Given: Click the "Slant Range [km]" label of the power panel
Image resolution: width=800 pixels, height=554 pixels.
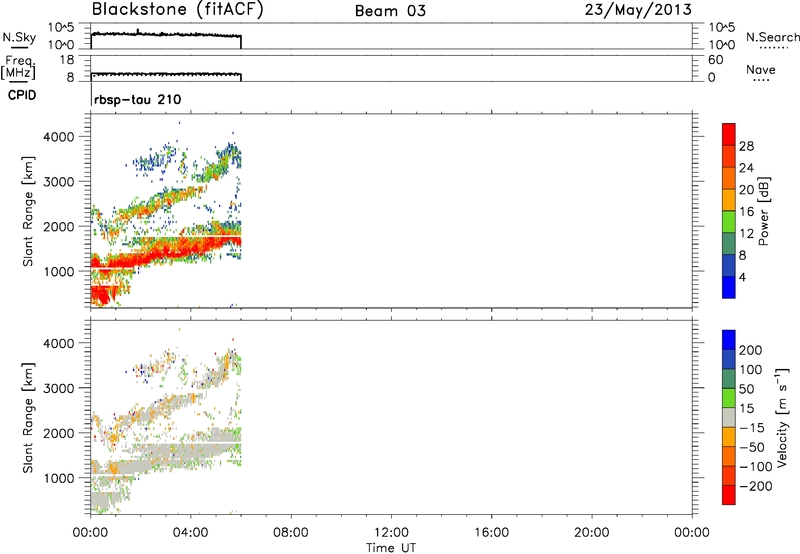Looking at the screenshot, I should [28, 211].
